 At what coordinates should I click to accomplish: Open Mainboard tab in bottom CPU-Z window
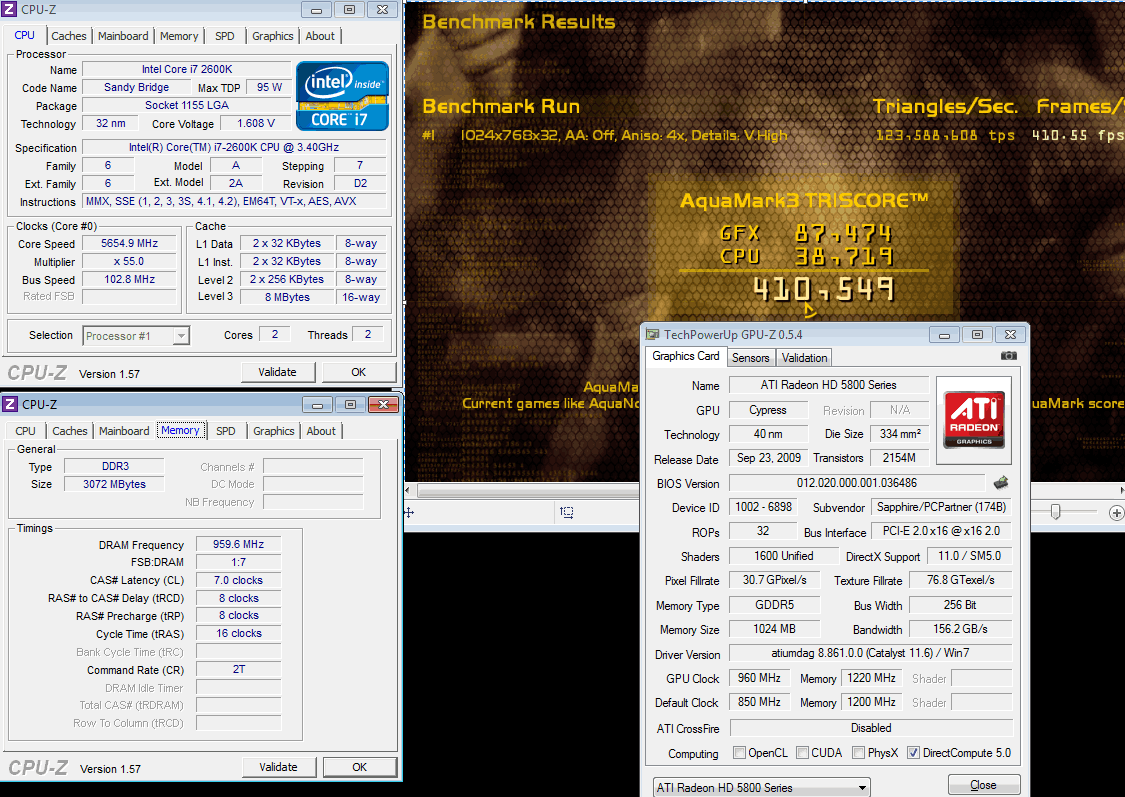[124, 431]
